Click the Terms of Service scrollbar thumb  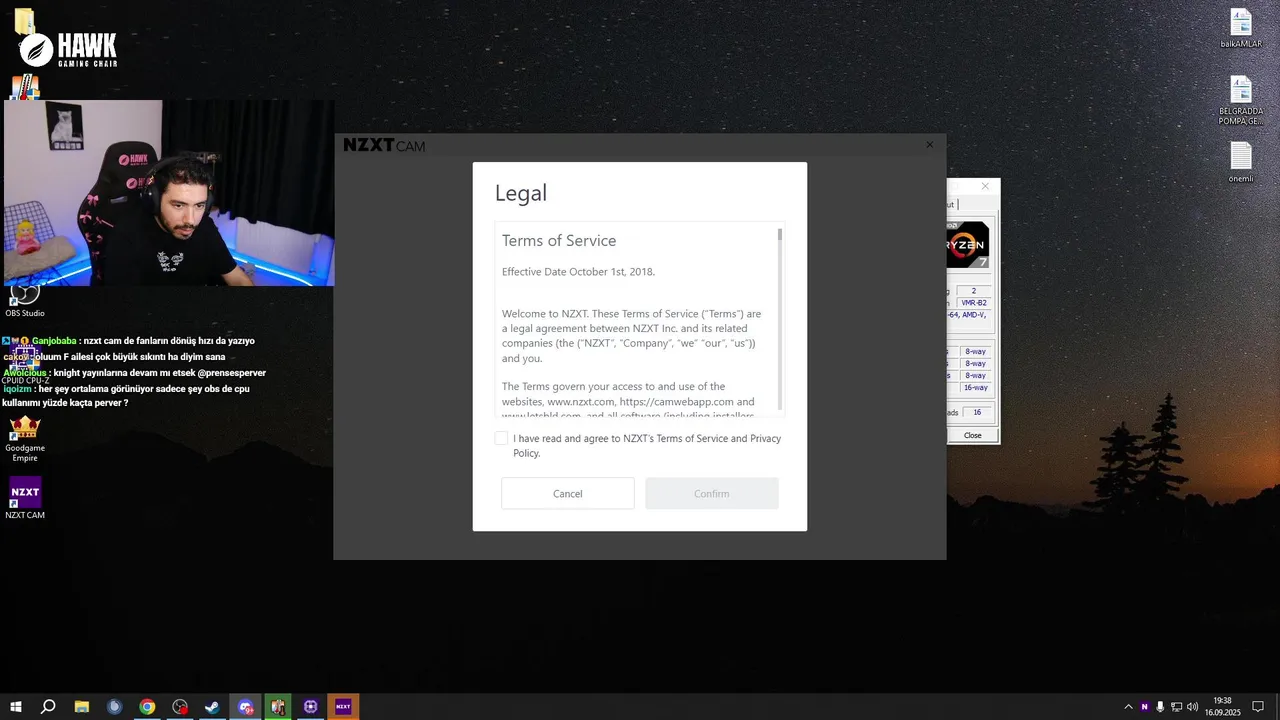pos(780,234)
